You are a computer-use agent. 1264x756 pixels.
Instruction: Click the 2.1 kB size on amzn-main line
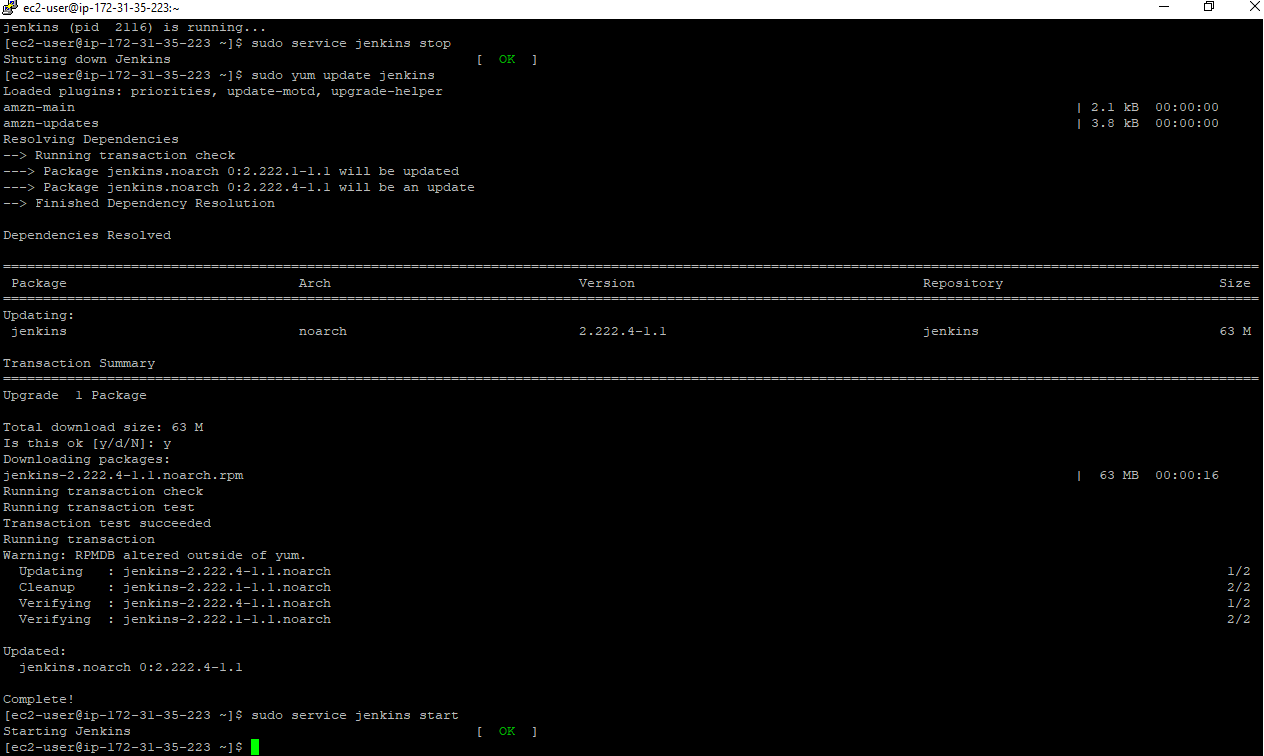(1115, 108)
